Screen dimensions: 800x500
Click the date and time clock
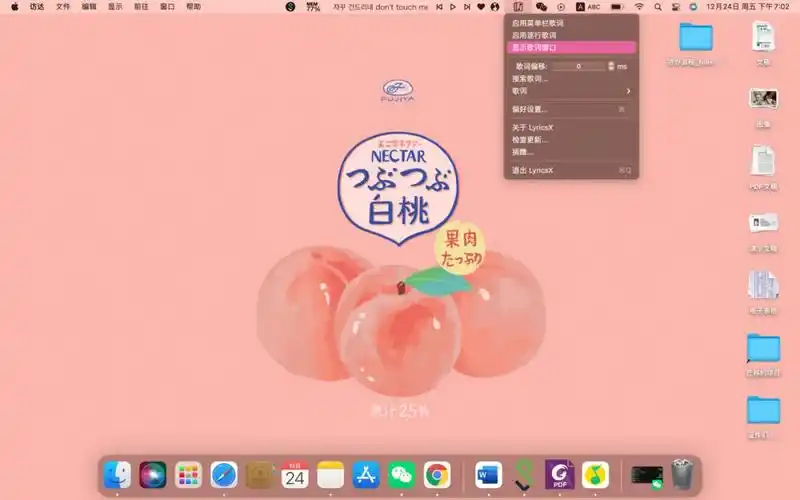(747, 7)
